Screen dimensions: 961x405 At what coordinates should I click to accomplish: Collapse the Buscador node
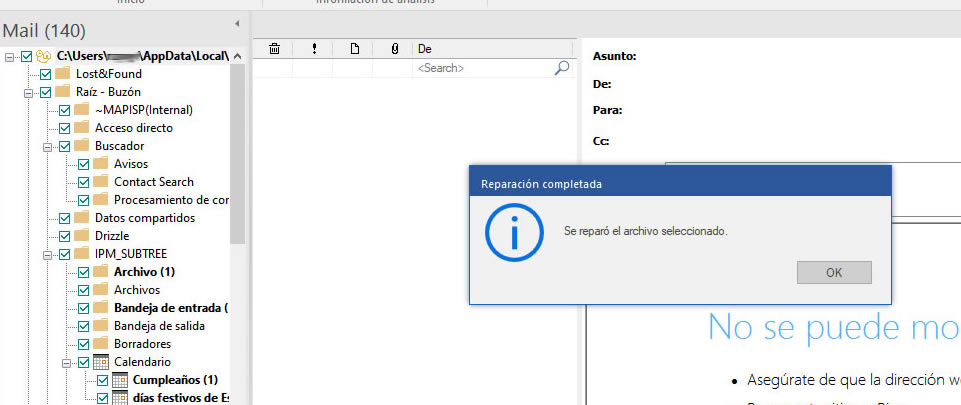47,146
